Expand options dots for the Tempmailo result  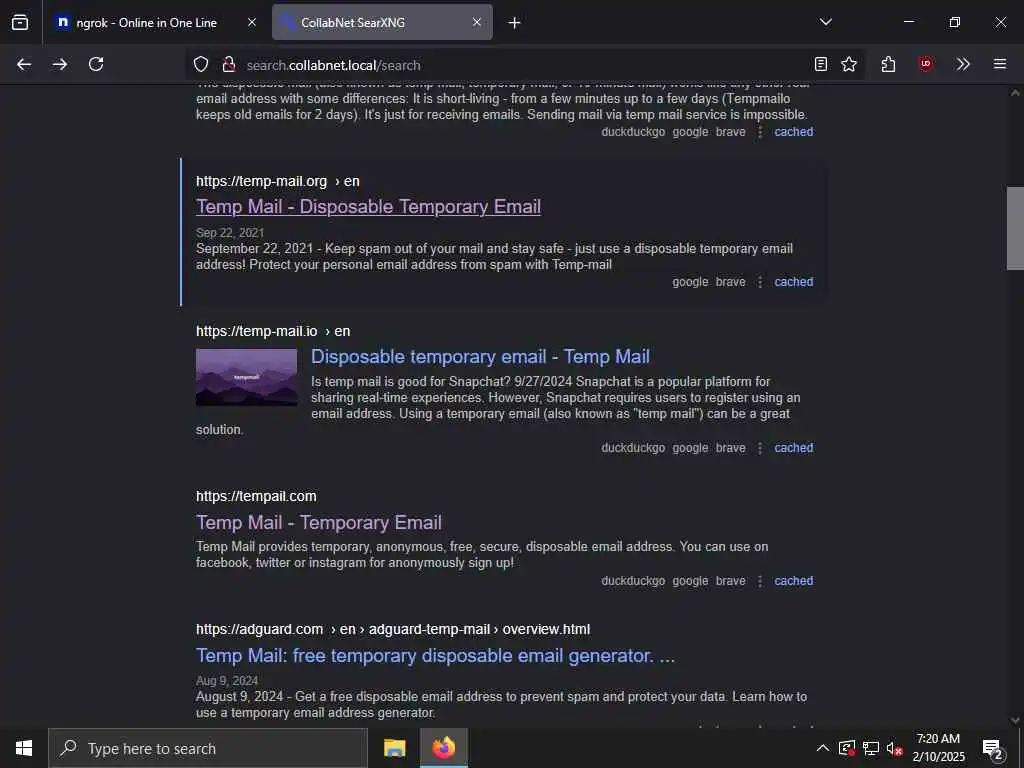click(x=760, y=131)
